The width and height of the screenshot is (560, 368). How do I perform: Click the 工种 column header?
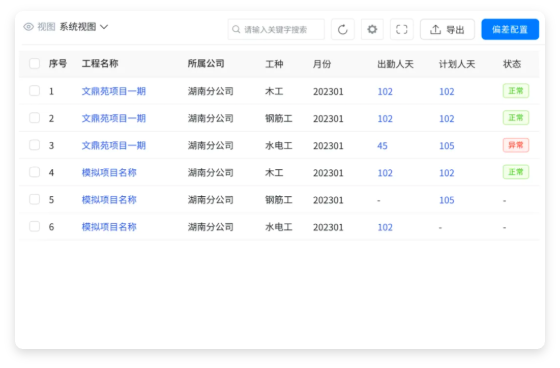coord(274,64)
